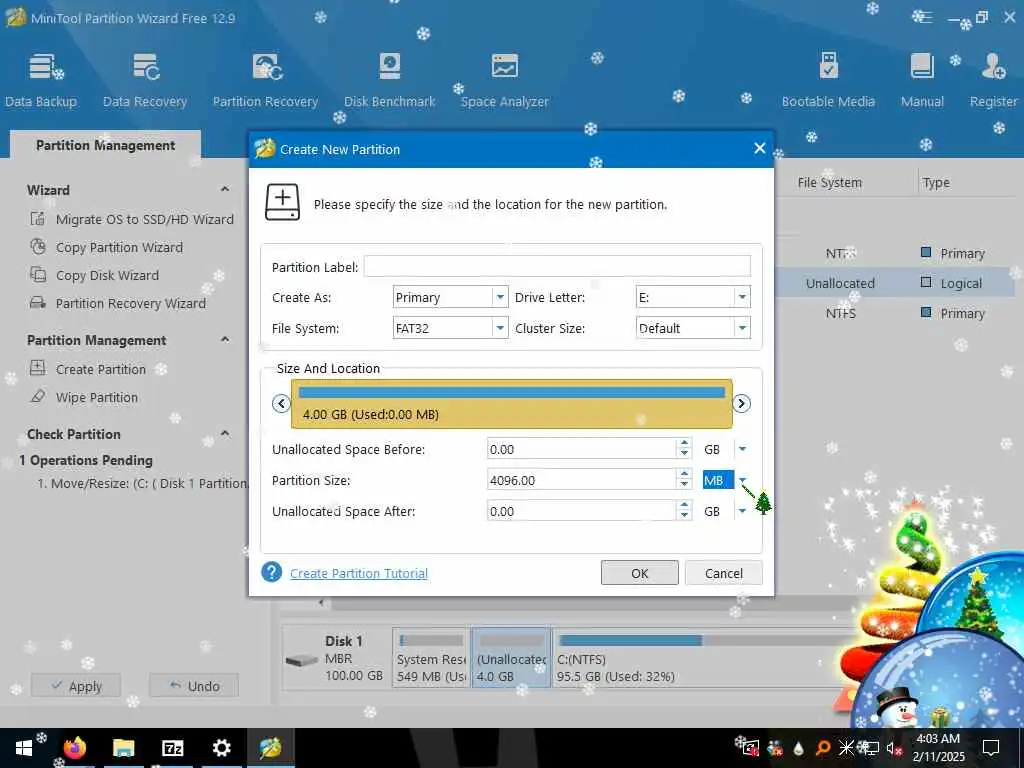The height and width of the screenshot is (768, 1024).
Task: Collapse the Partition Management section
Action: (x=225, y=340)
